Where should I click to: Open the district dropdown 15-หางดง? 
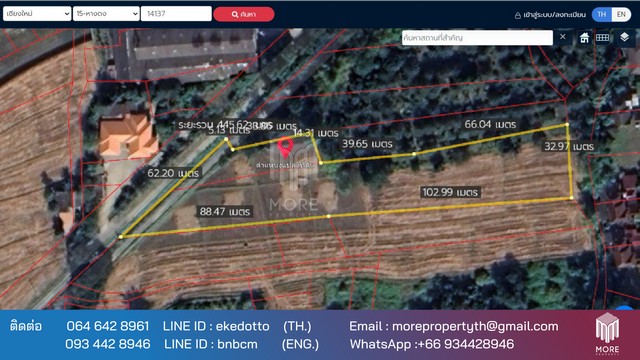pyautogui.click(x=106, y=13)
